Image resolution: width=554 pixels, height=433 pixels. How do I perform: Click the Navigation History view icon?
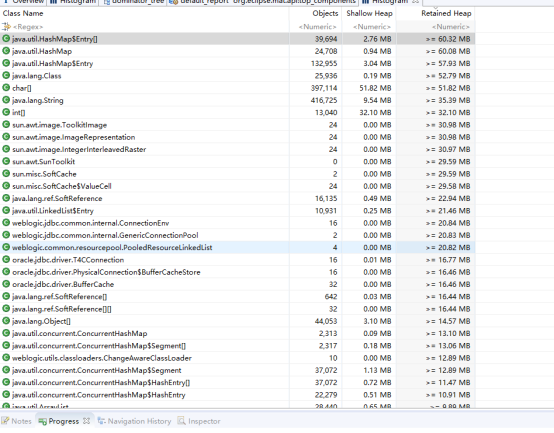(x=101, y=421)
